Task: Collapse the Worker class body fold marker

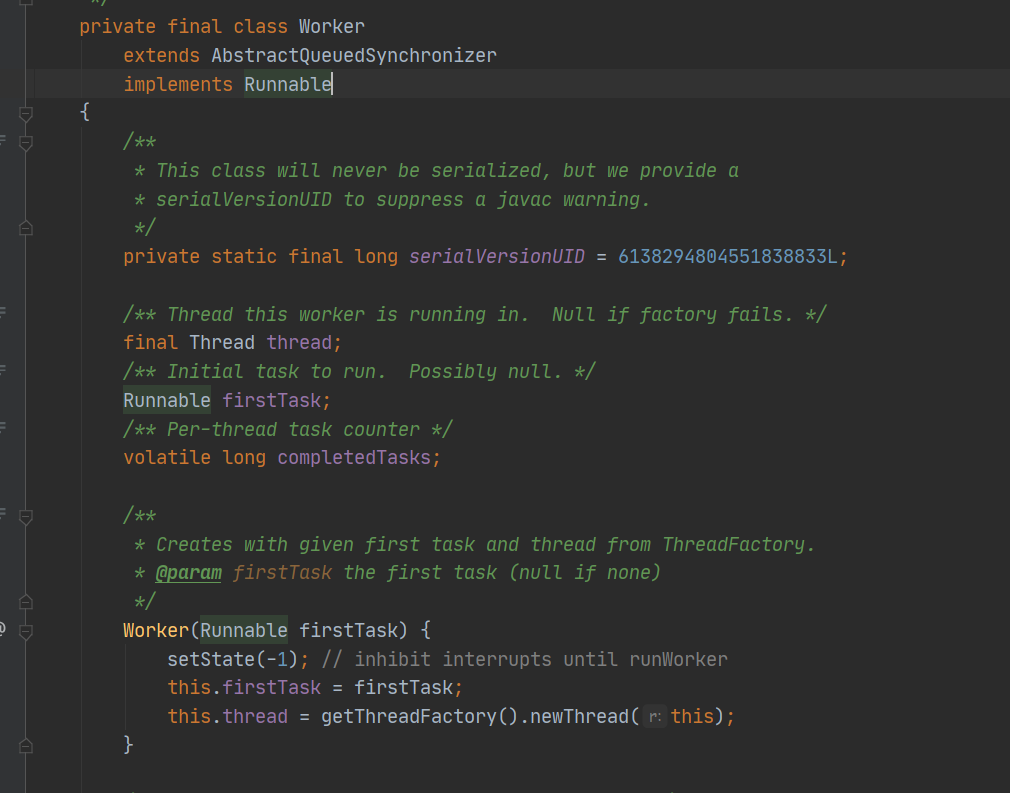Action: pyautogui.click(x=26, y=113)
